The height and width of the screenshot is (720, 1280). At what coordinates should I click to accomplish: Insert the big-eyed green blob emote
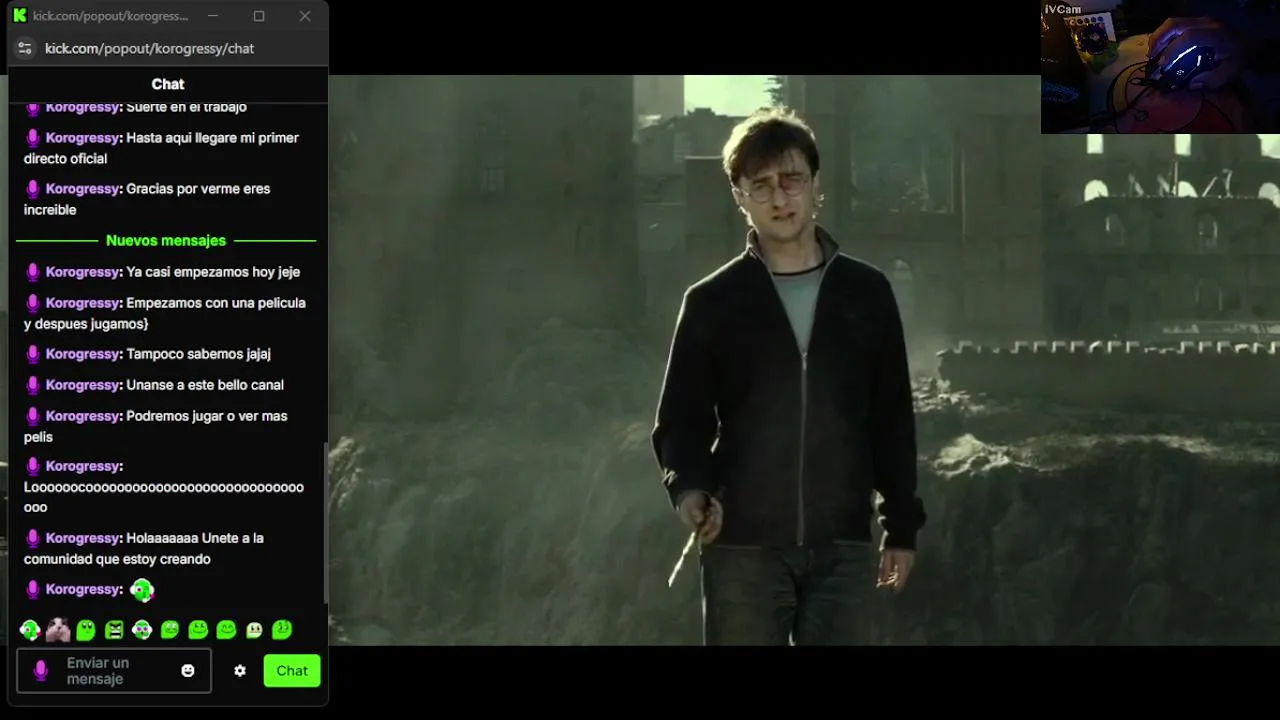[x=86, y=629]
